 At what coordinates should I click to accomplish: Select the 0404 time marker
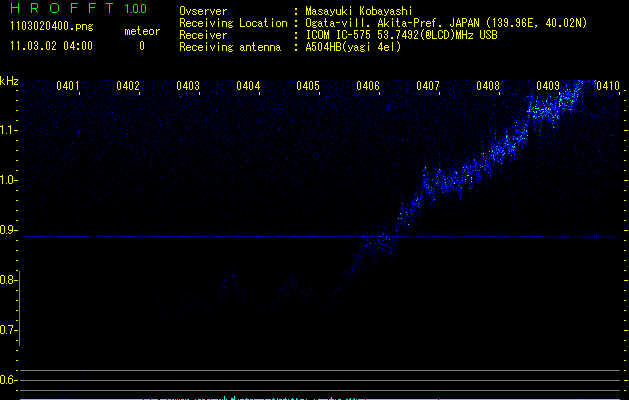point(248,86)
